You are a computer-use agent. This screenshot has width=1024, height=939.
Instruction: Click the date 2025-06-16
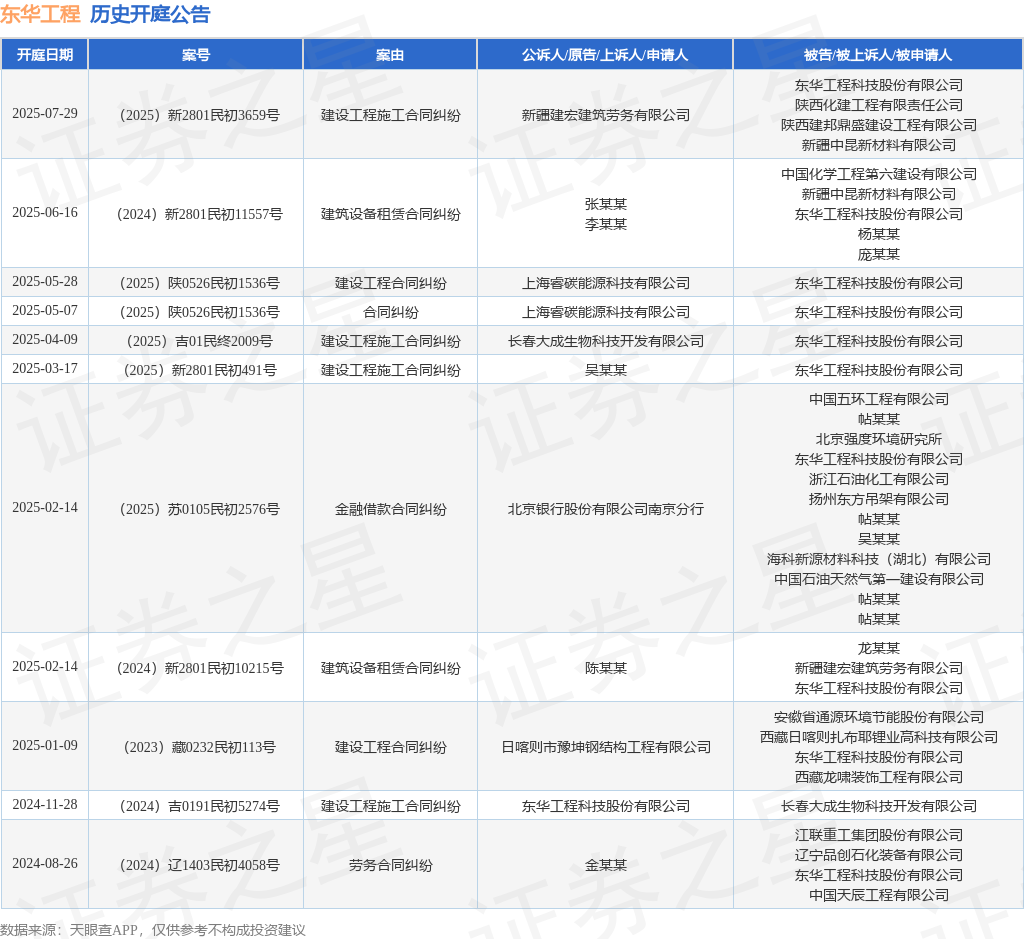click(x=45, y=213)
